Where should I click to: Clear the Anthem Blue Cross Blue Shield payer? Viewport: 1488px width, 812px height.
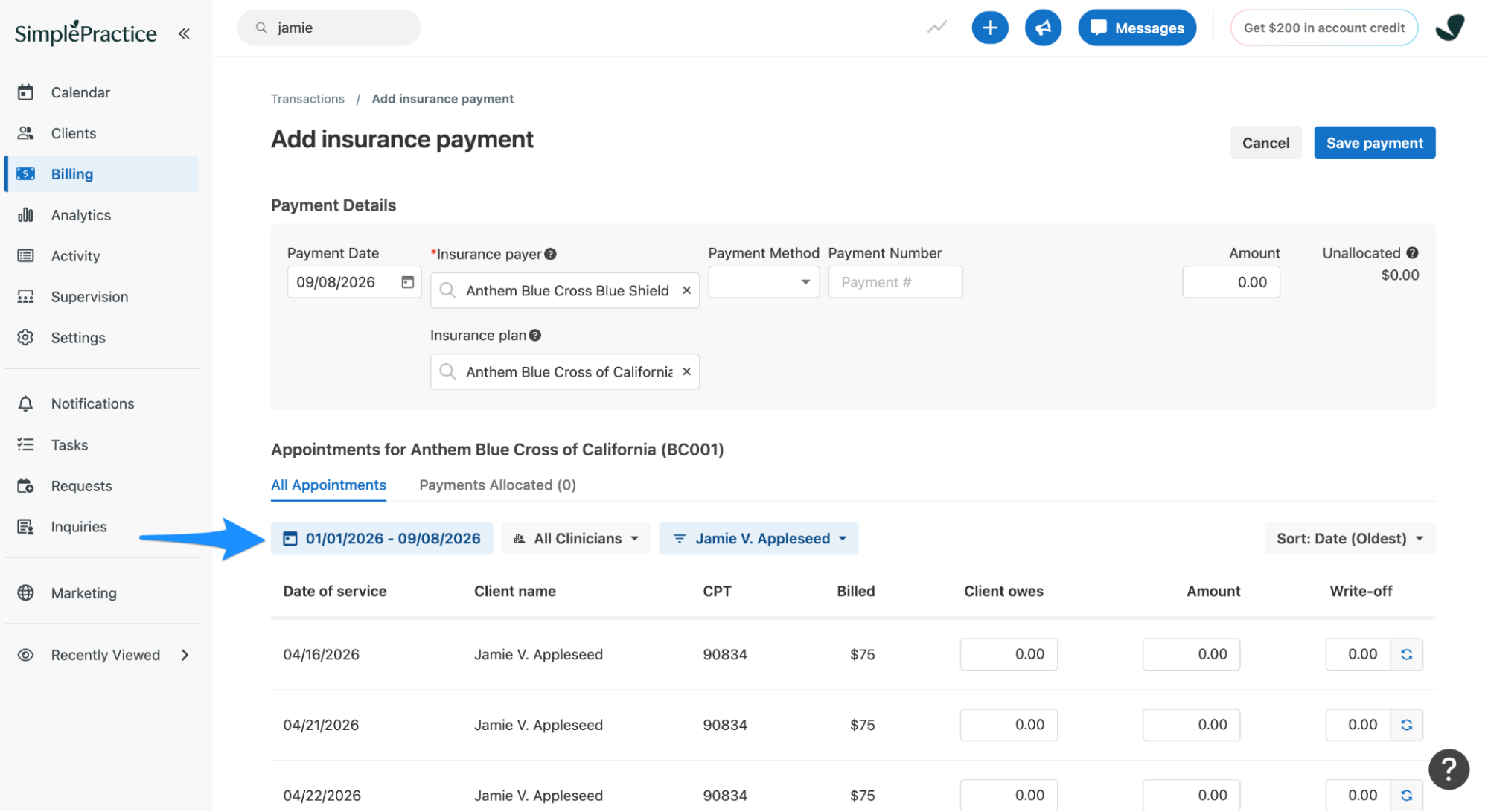[686, 290]
